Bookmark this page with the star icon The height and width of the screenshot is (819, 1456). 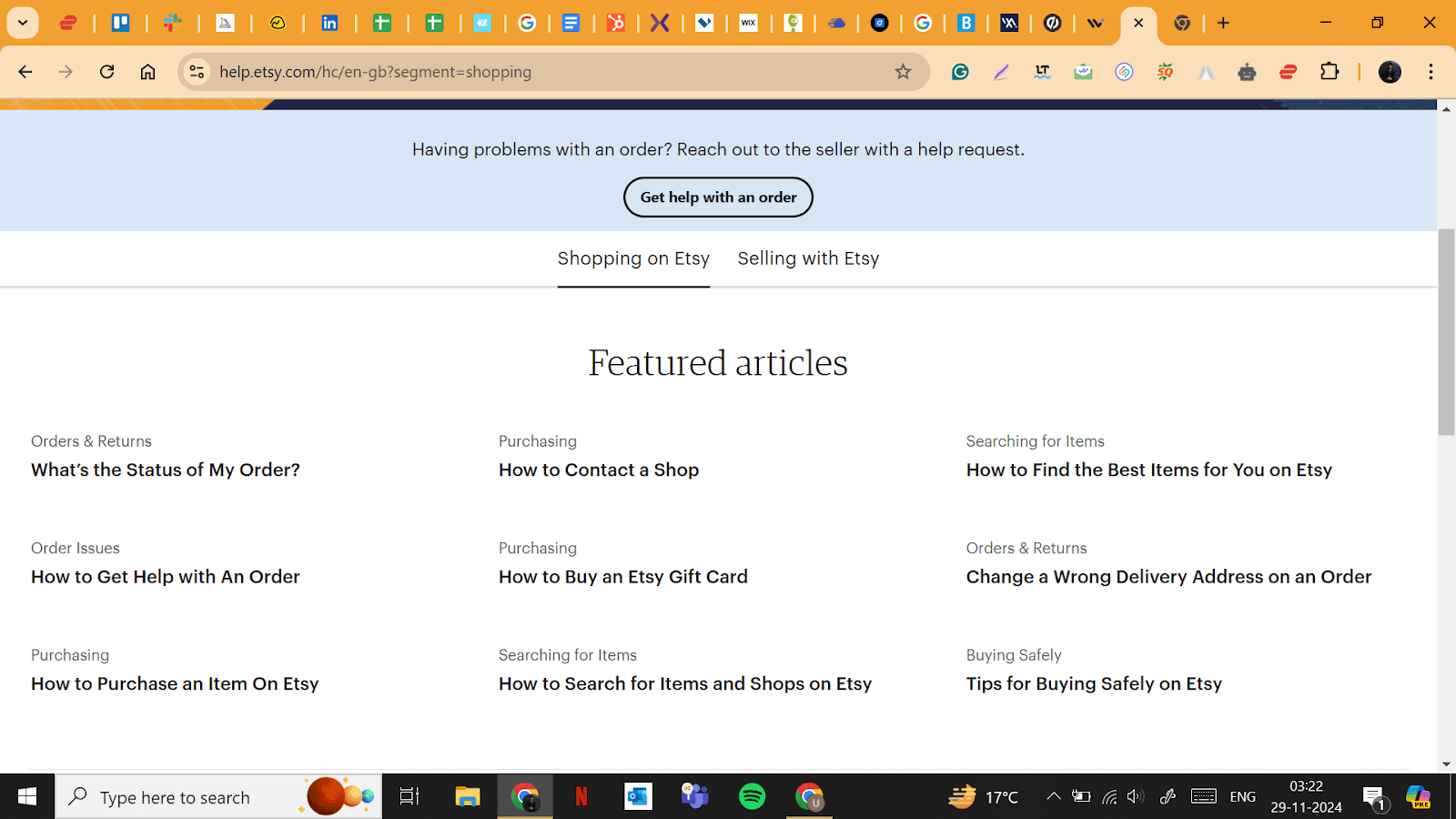pos(903,72)
